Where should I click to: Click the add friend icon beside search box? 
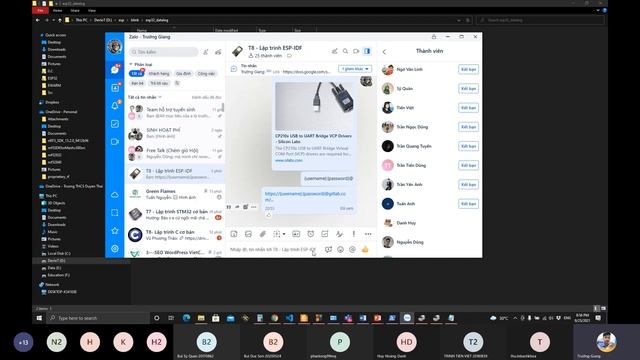(x=206, y=52)
